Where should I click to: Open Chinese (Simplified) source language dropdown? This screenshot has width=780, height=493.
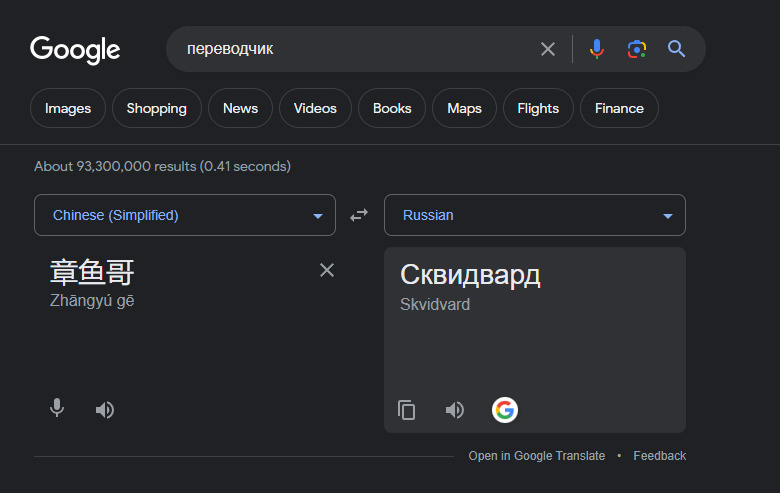click(185, 215)
